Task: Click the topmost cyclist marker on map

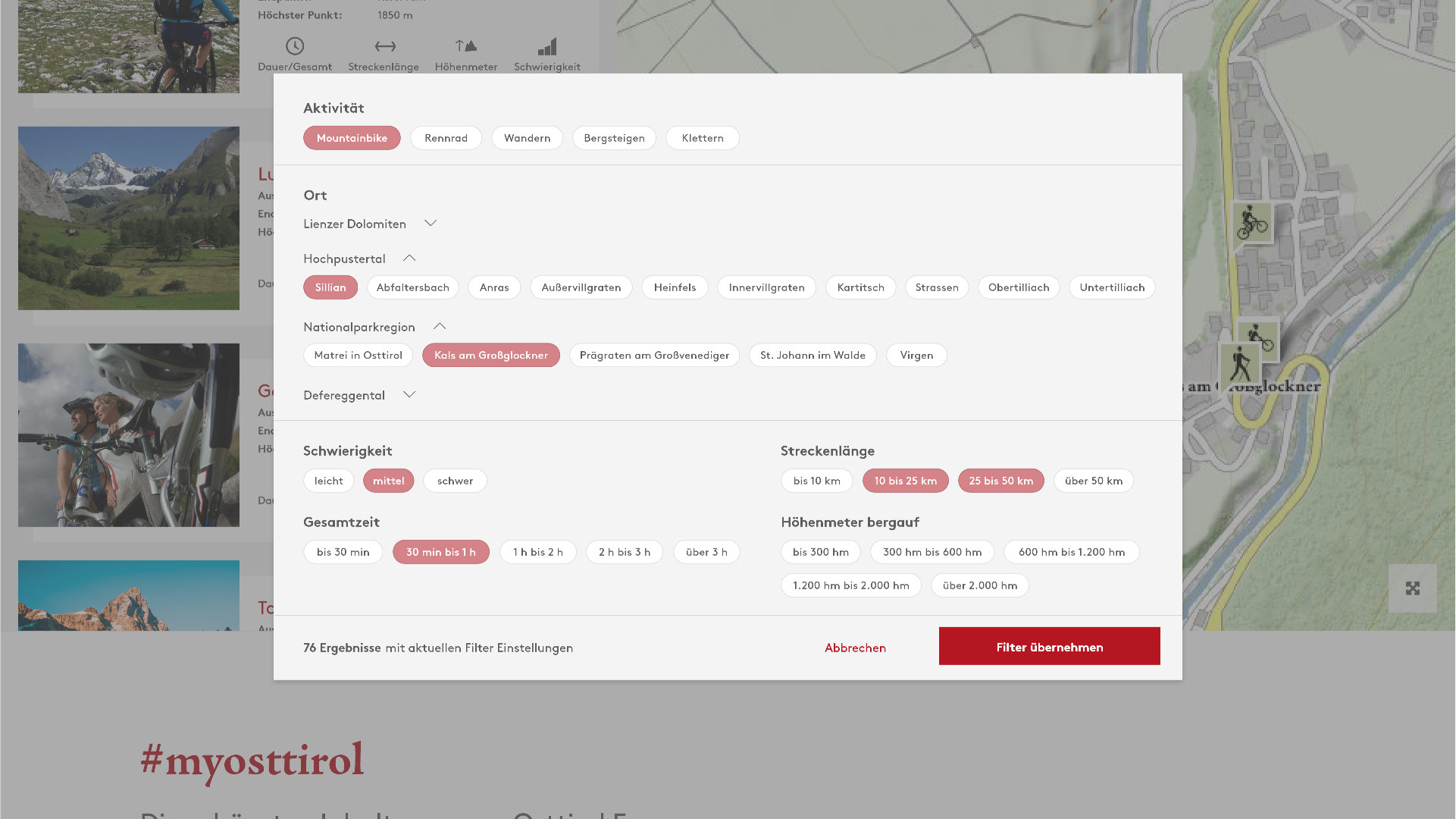Action: (1252, 223)
